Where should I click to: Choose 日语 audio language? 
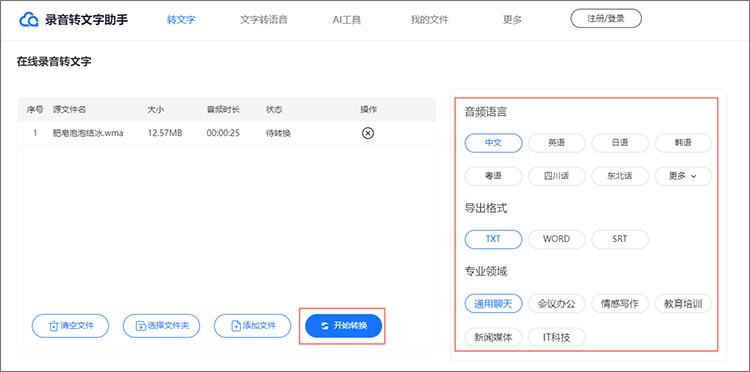(x=620, y=143)
